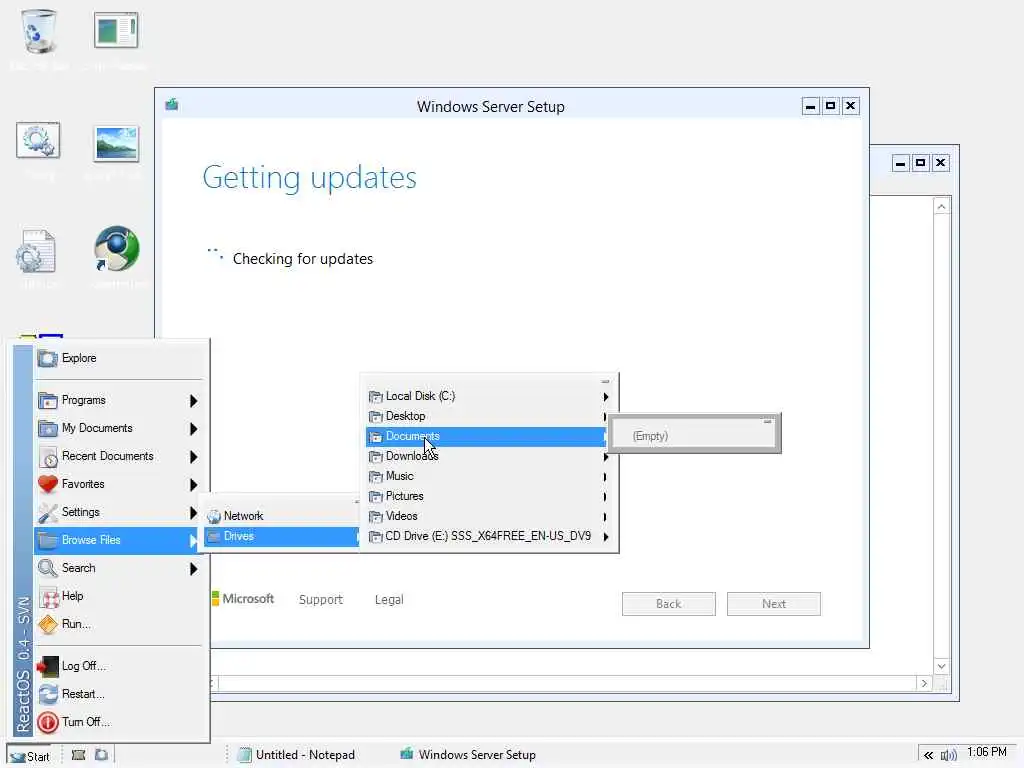
Task: Open the blue-green globe browser shortcut
Action: 116,249
